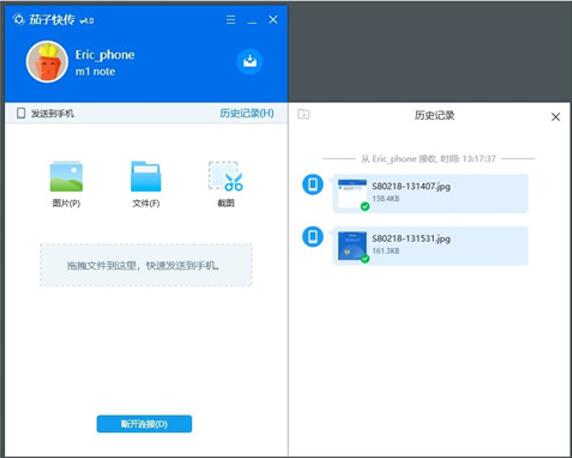This screenshot has height=458, width=572.
Task: Click the 截图 label text
Action: coord(226,203)
